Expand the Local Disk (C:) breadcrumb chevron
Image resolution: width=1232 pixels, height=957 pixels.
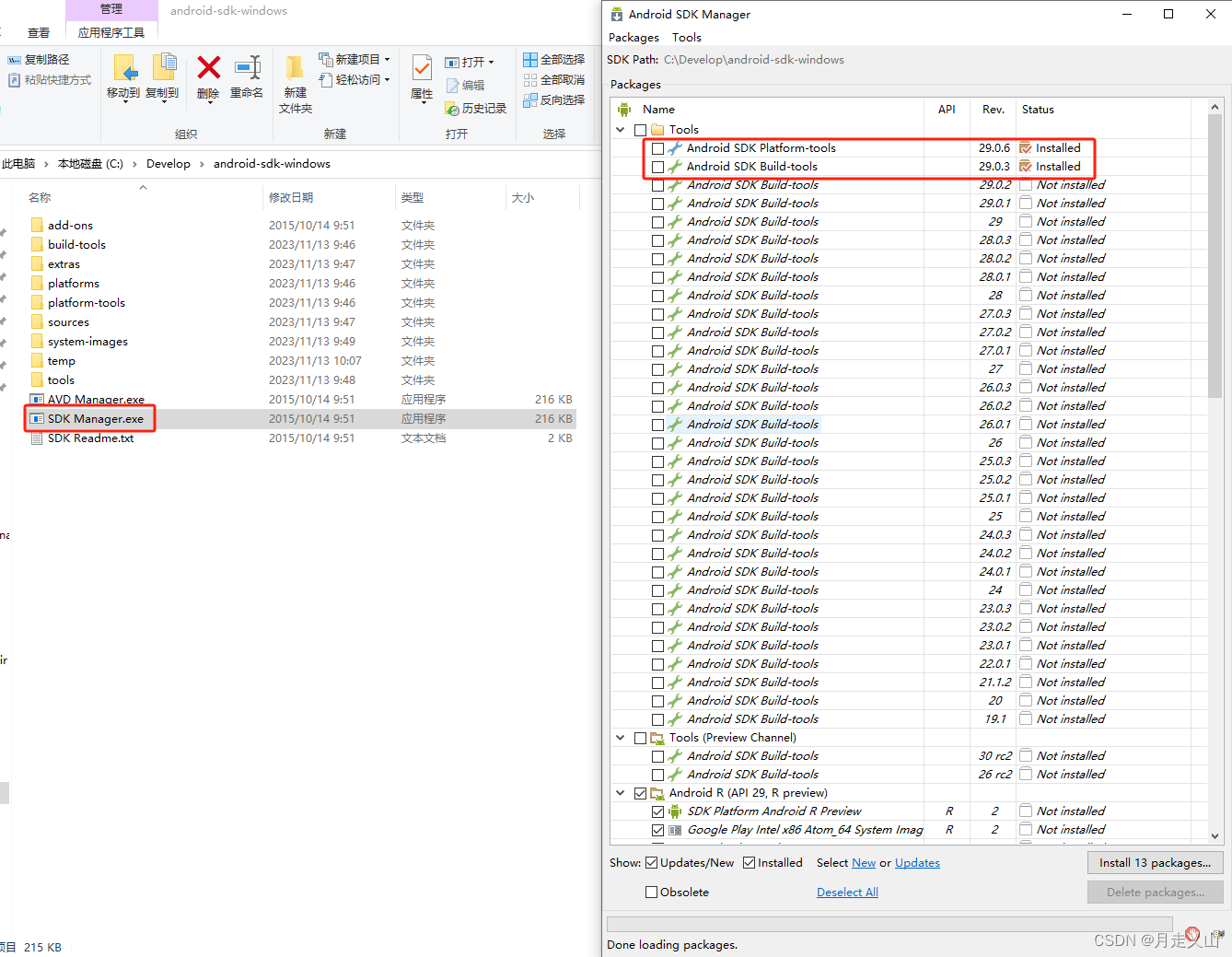click(x=134, y=164)
